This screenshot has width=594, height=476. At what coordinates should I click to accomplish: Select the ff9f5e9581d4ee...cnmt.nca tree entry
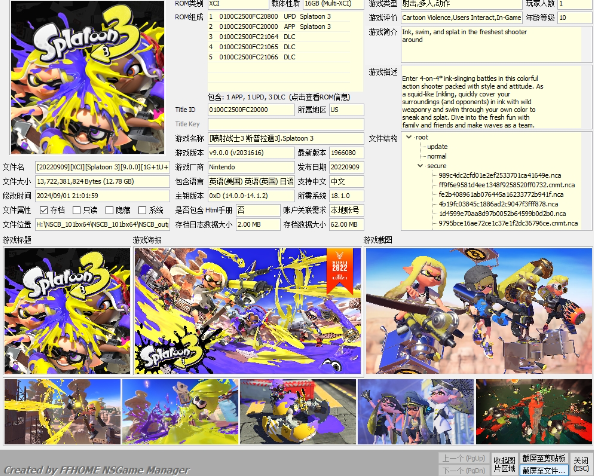pos(507,185)
